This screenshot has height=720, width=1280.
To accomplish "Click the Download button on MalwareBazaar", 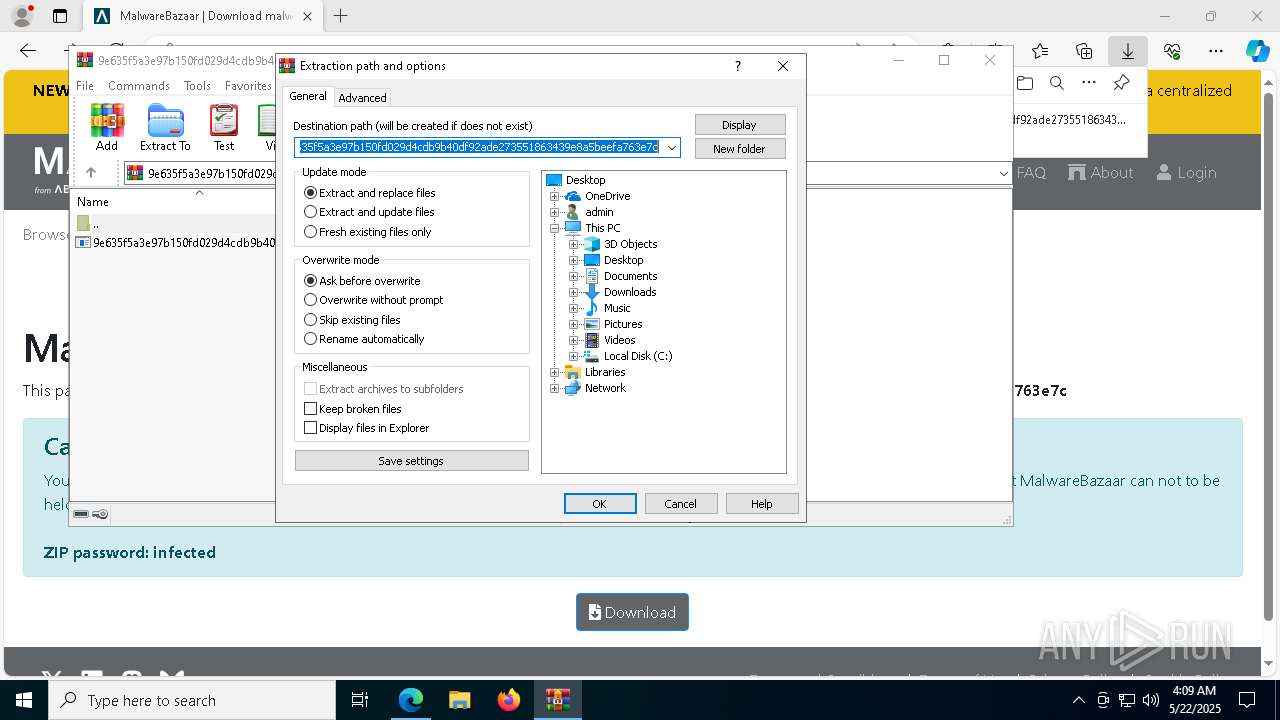I will tap(632, 612).
